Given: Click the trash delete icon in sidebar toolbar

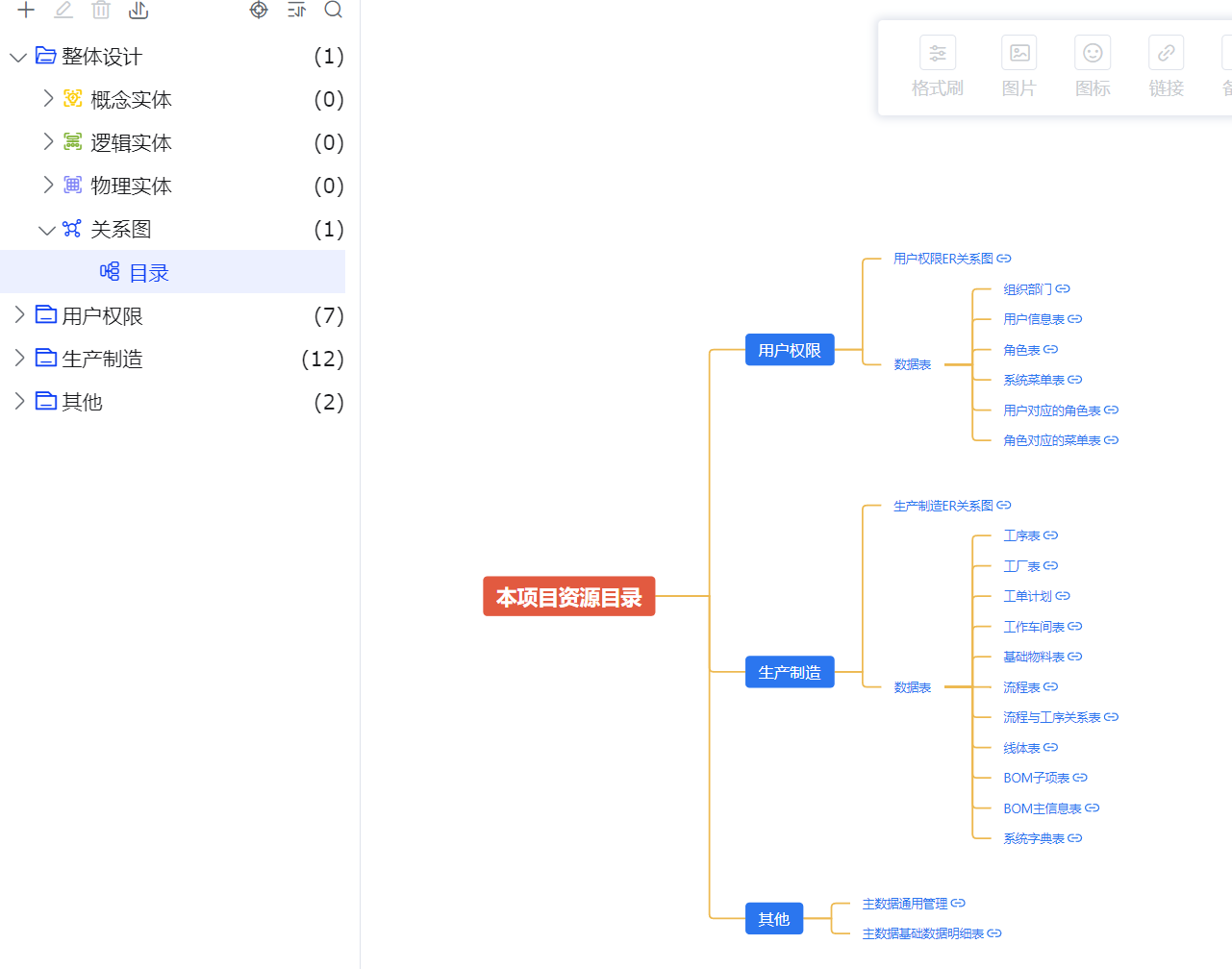Looking at the screenshot, I should tap(101, 10).
